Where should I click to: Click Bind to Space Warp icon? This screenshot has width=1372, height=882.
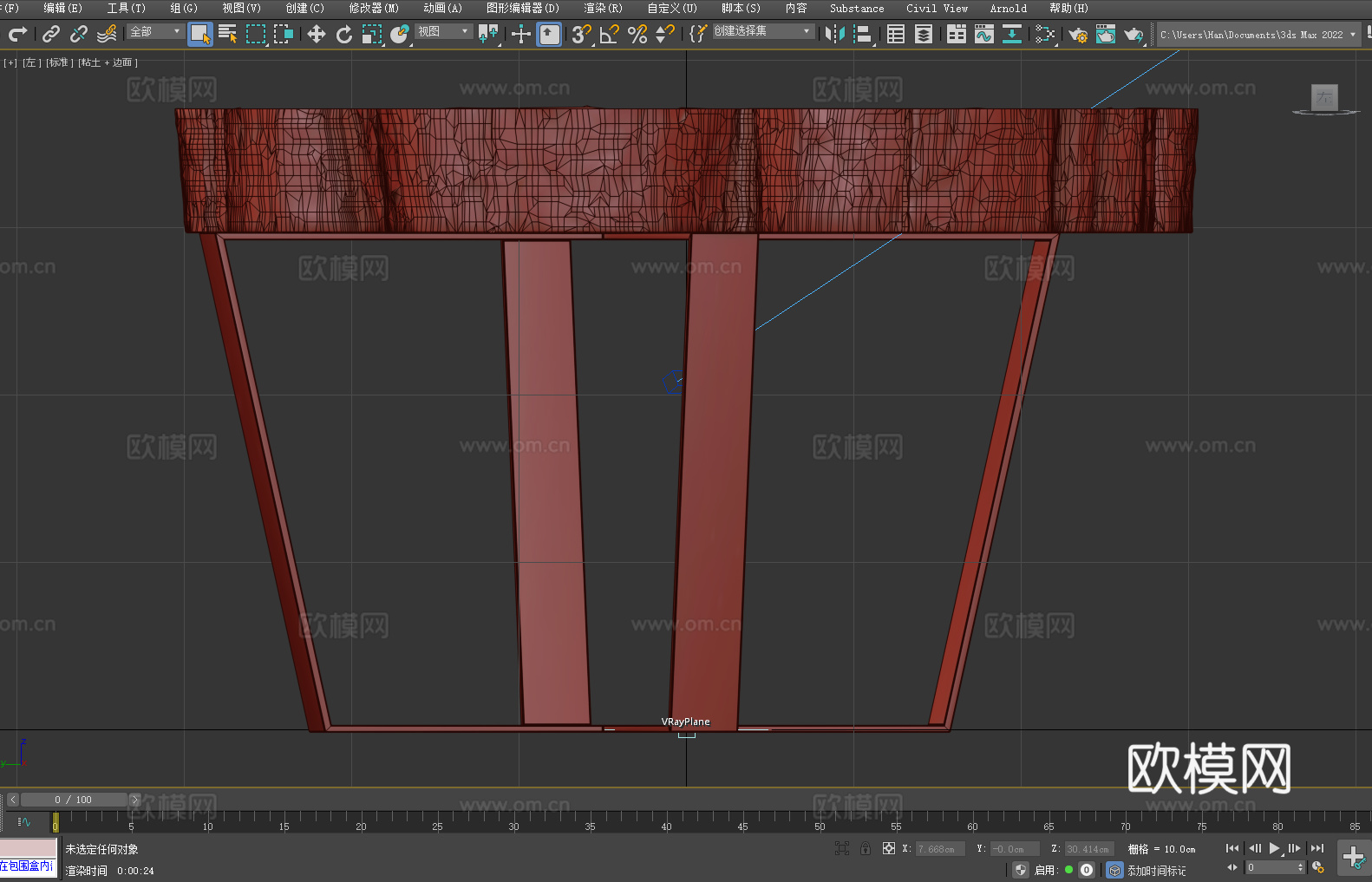(107, 34)
